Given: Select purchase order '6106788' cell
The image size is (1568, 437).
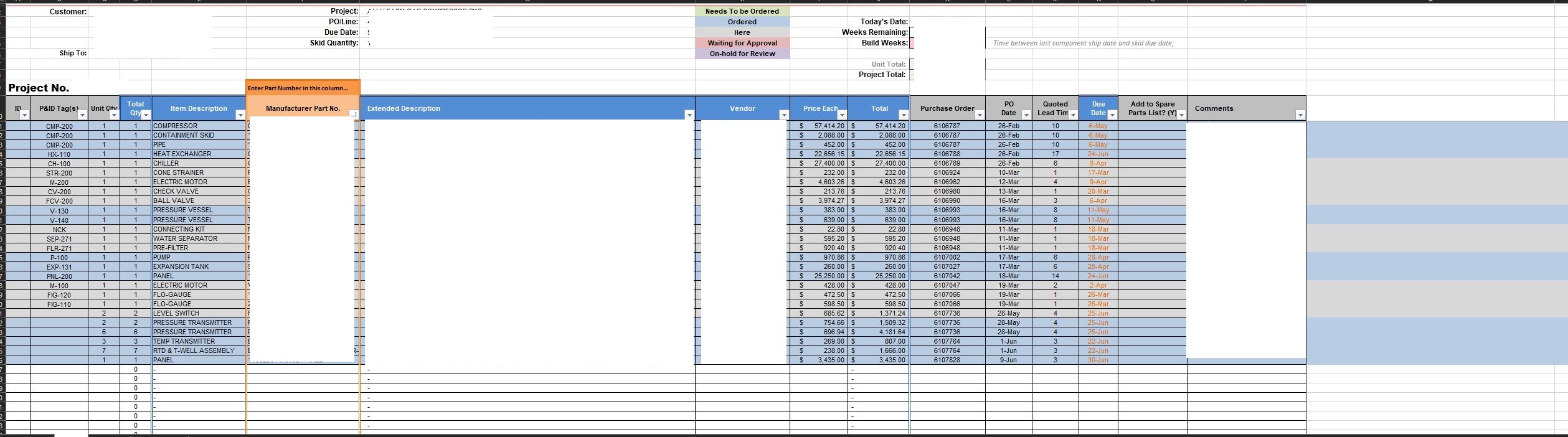Looking at the screenshot, I should click(x=947, y=154).
